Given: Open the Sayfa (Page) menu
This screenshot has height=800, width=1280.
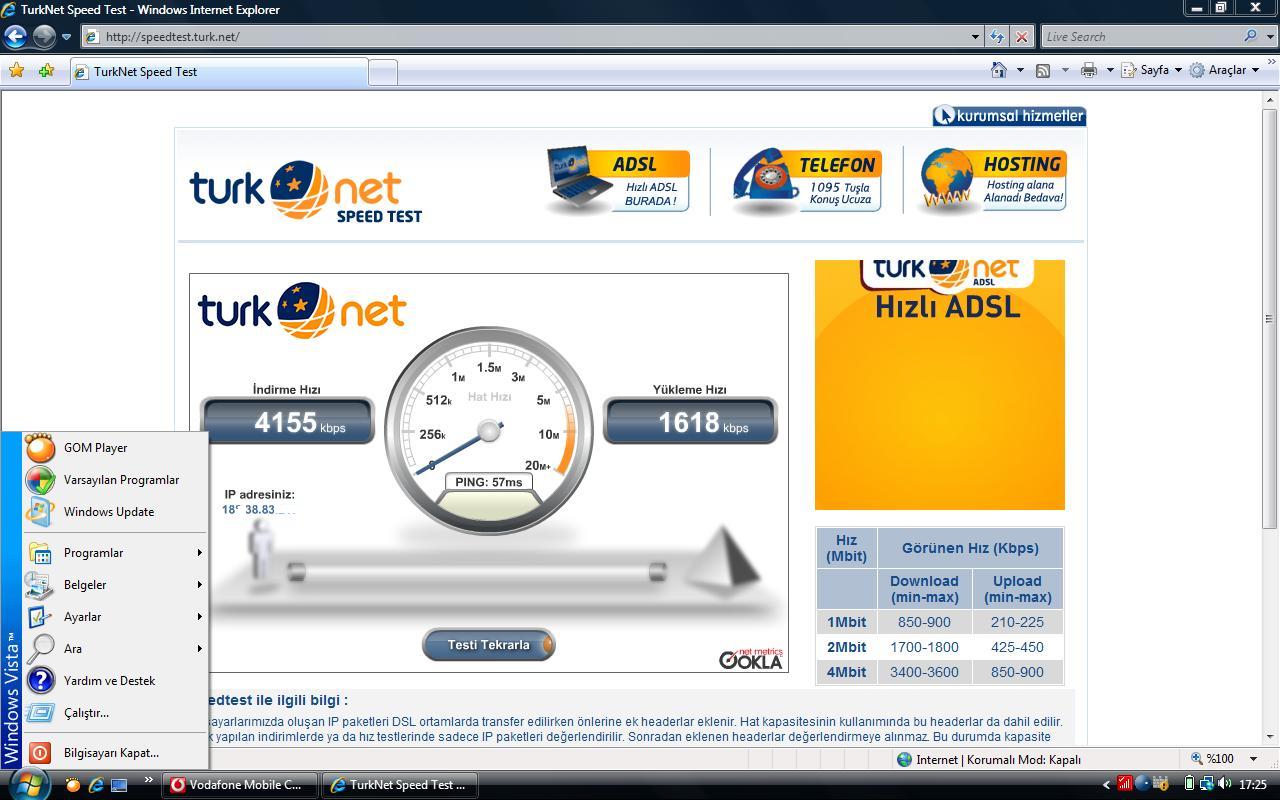Looking at the screenshot, I should pos(1152,70).
